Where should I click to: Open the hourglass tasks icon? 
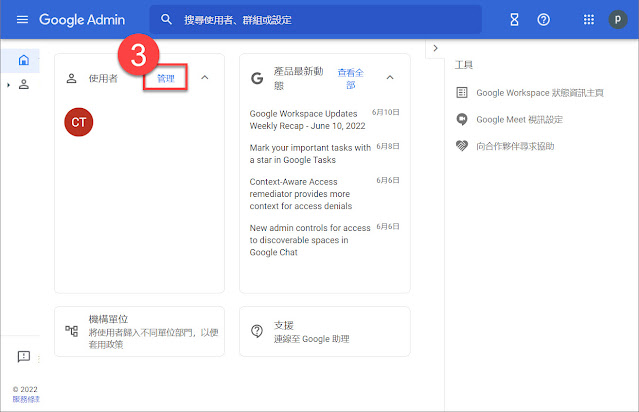coord(514,19)
